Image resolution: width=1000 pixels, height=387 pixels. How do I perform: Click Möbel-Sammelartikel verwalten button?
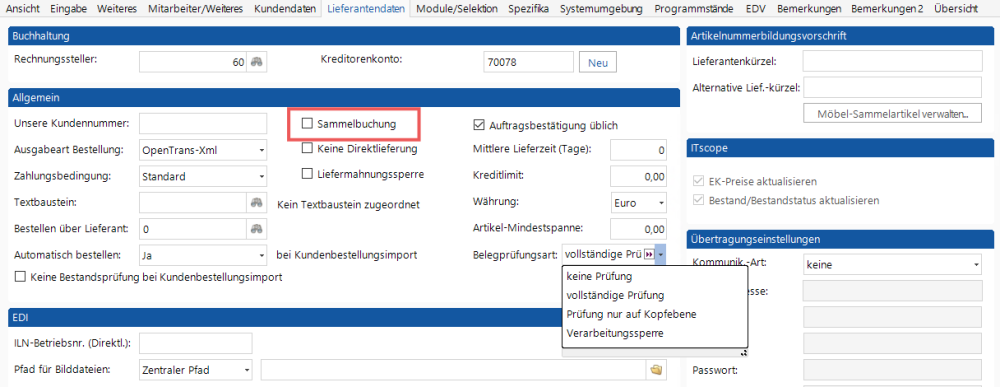892,114
